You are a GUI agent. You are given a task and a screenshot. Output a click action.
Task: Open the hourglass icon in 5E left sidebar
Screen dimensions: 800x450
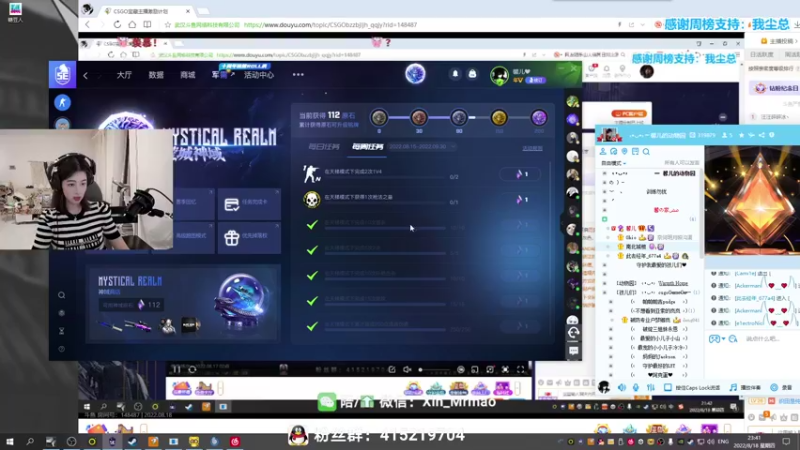[62, 331]
